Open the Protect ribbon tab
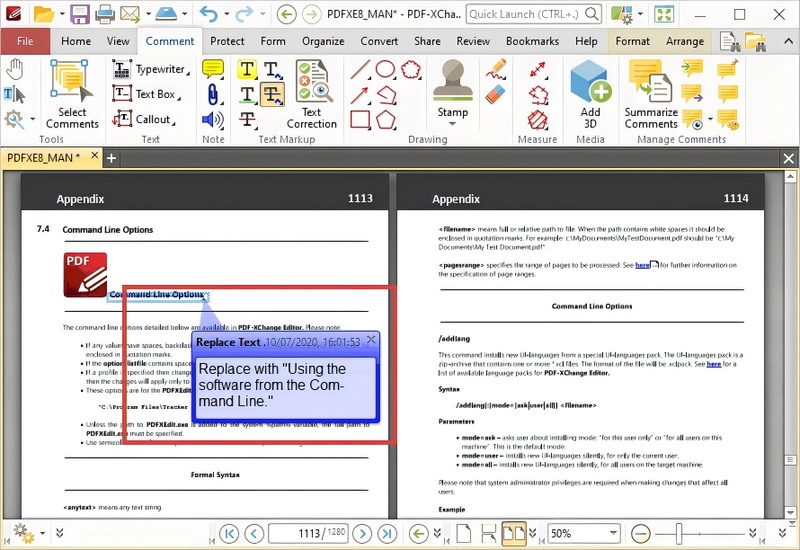This screenshot has height=550, width=800. pos(227,41)
